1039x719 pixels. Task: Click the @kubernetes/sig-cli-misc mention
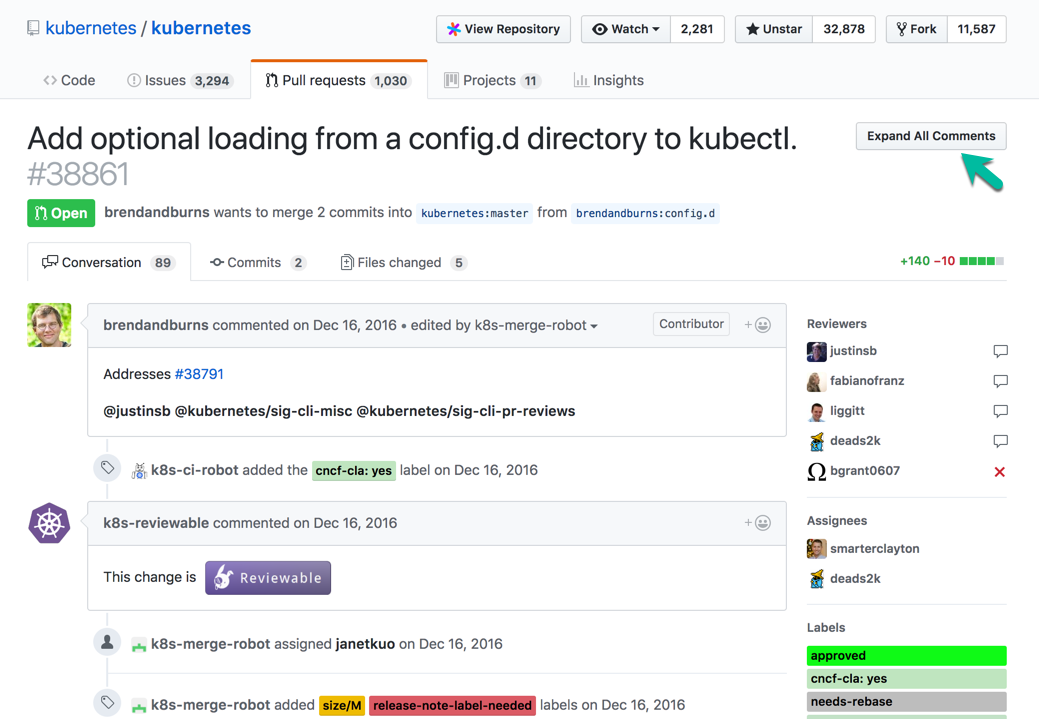264,411
